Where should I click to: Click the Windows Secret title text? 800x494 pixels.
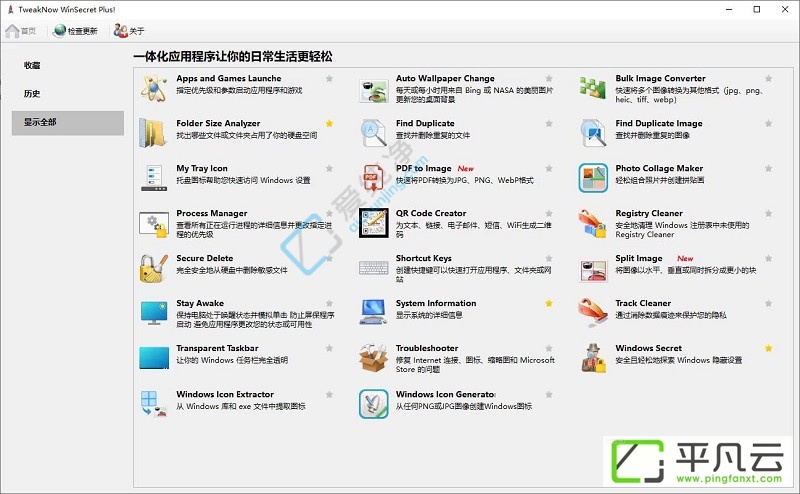pyautogui.click(x=648, y=348)
